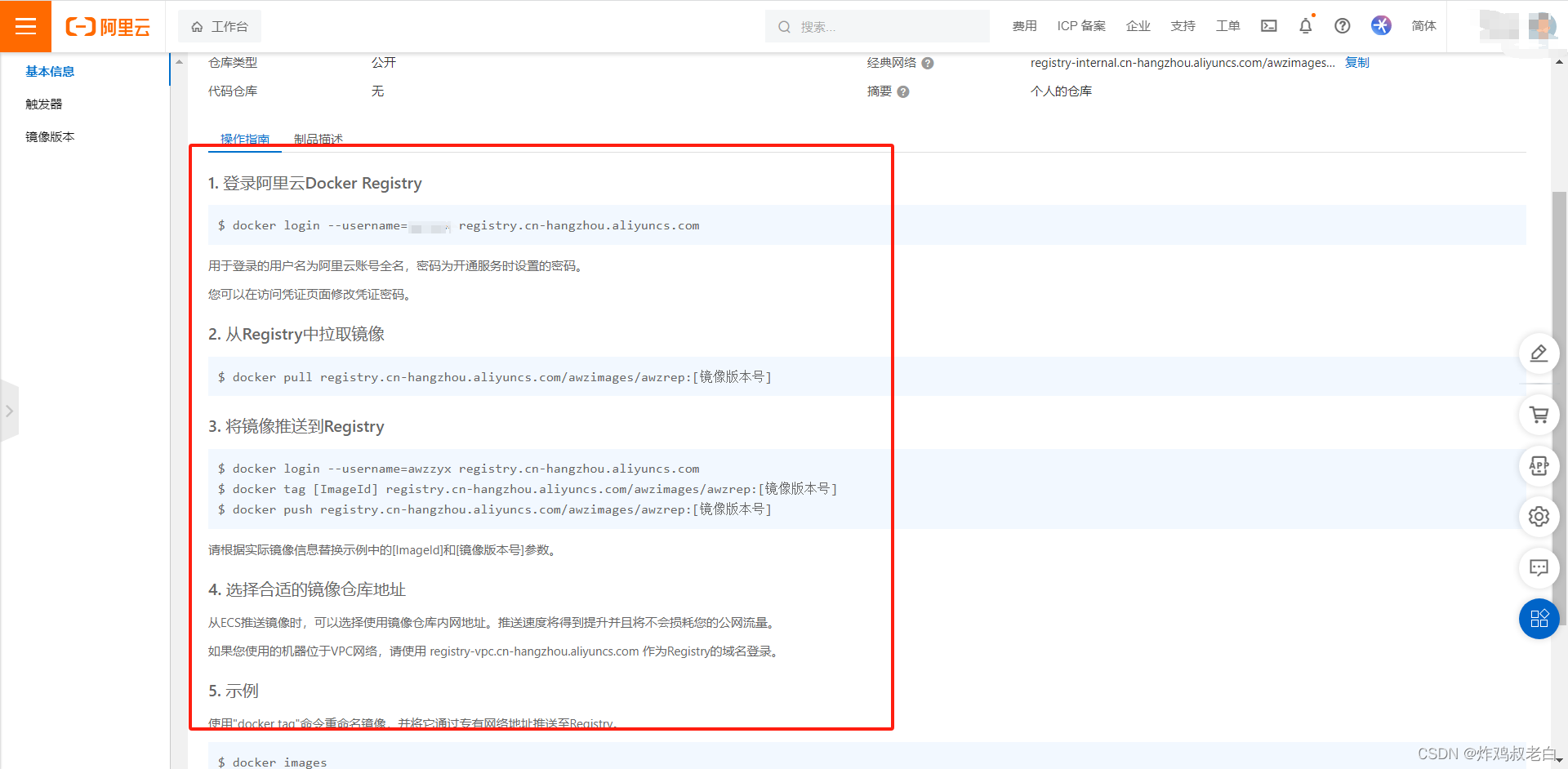1568x769 pixels.
Task: Open the 企业 menu
Action: pyautogui.click(x=1138, y=26)
